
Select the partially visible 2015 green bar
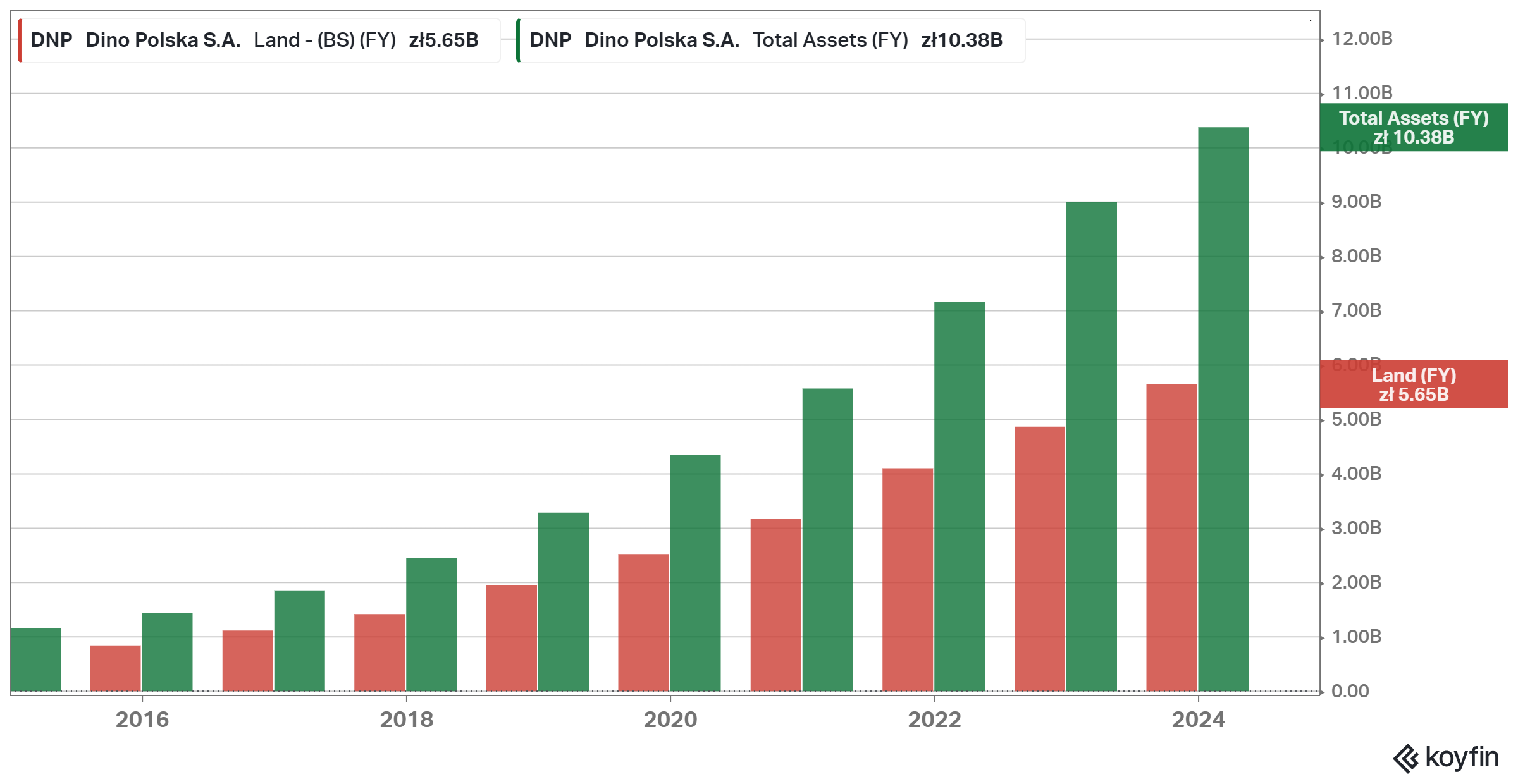point(36,659)
